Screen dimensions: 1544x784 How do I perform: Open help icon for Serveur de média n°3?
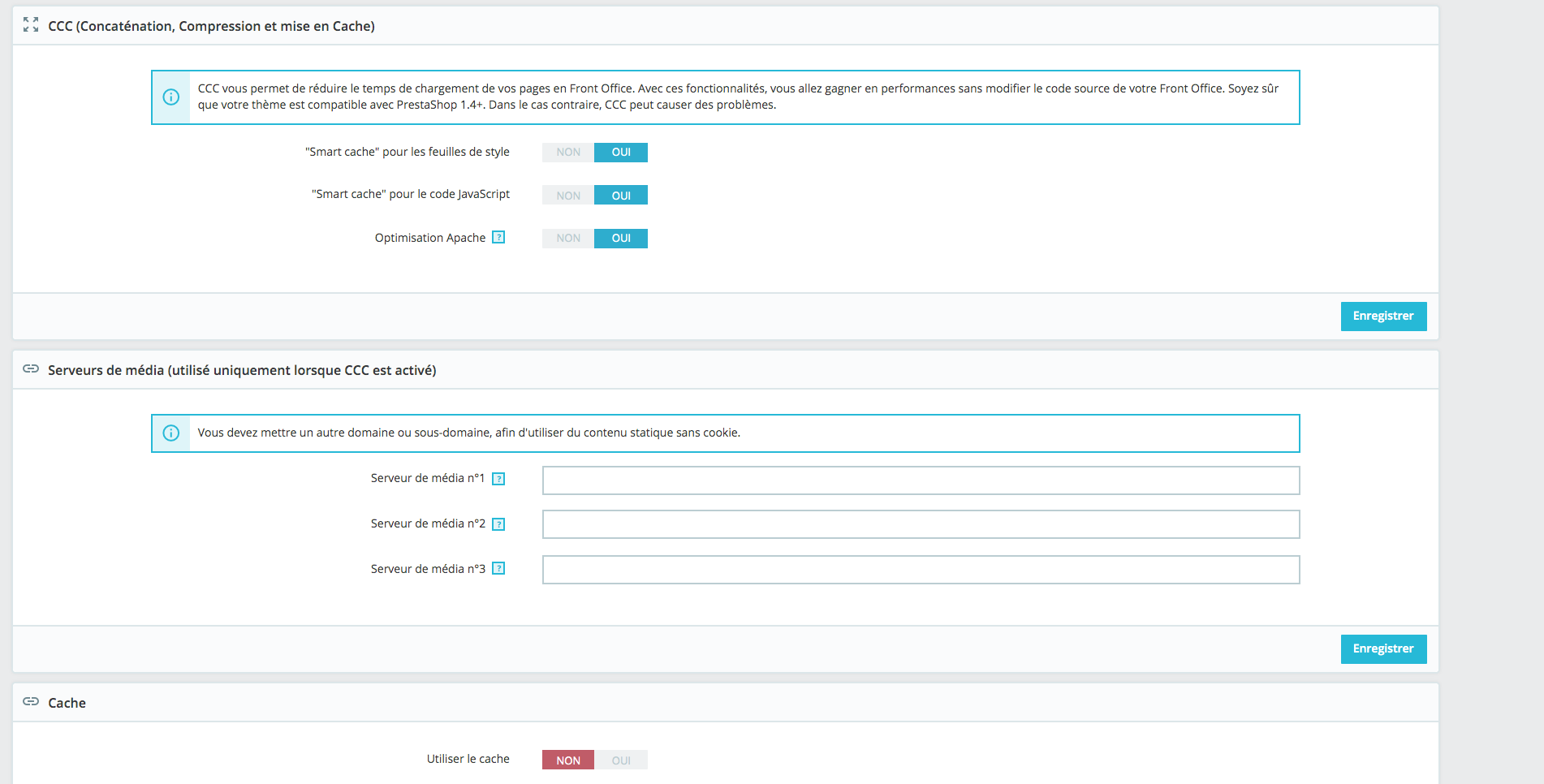pyautogui.click(x=499, y=569)
